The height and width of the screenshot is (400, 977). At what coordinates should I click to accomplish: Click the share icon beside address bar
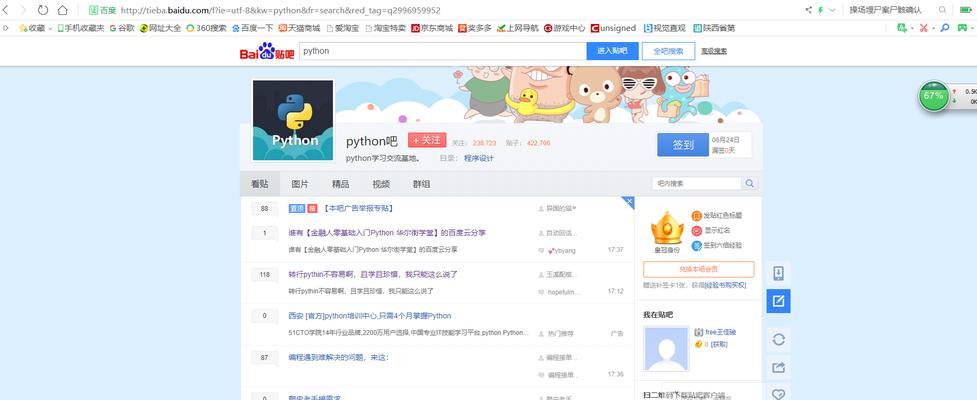[809, 10]
